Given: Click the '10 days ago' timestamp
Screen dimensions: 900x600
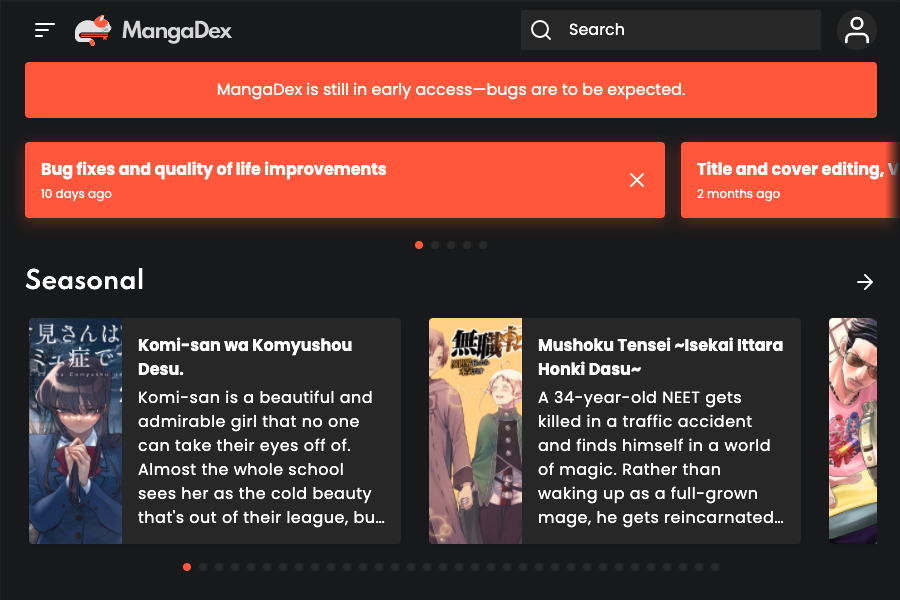Looking at the screenshot, I should point(76,194).
